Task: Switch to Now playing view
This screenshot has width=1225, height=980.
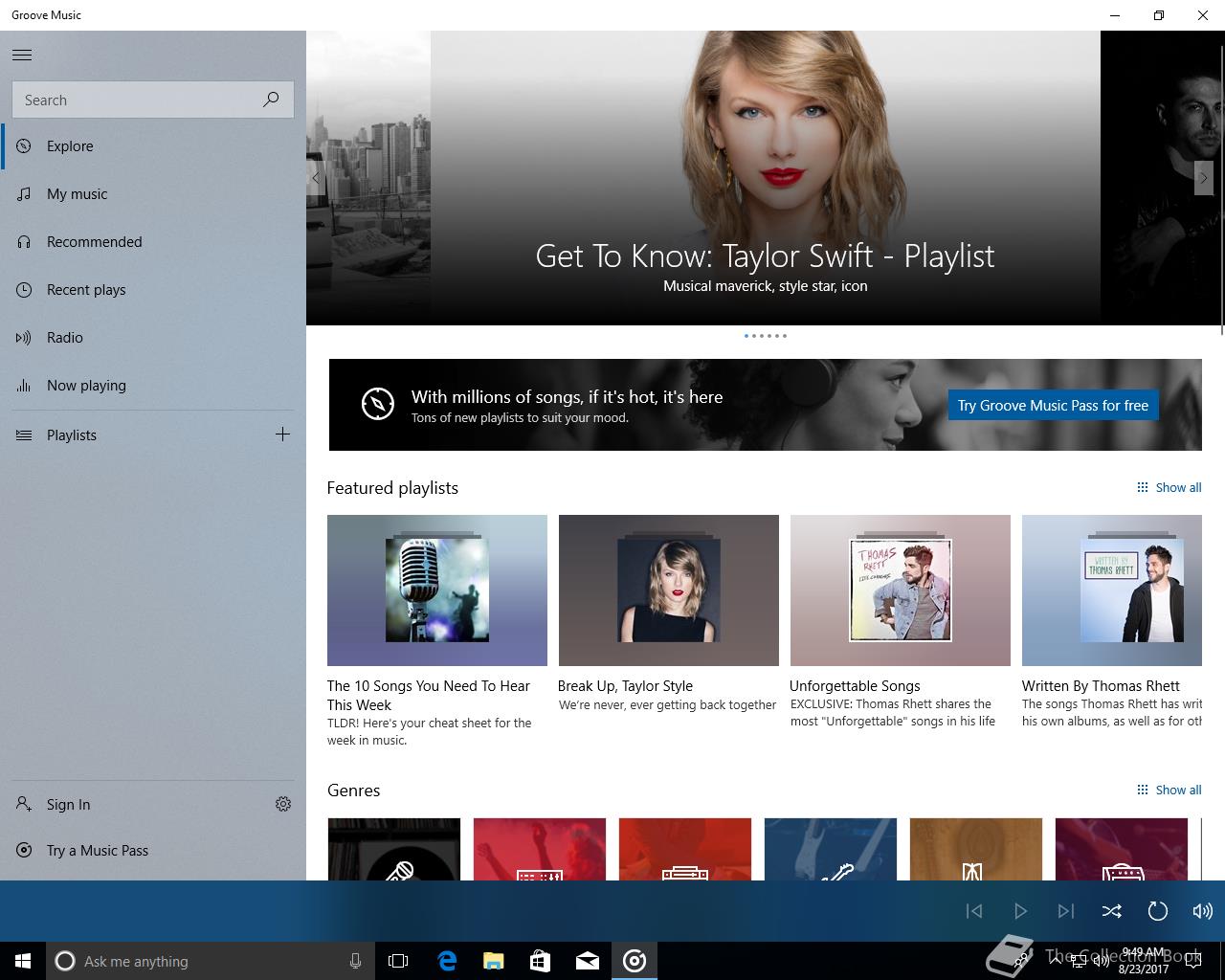Action: (153, 386)
